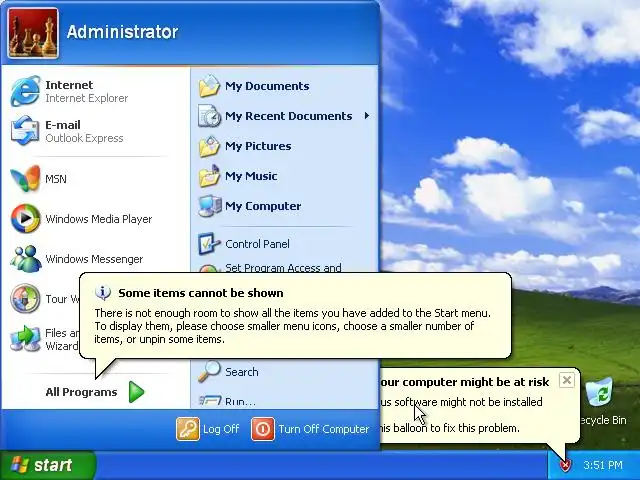This screenshot has width=640, height=480.
Task: Click the red Turn Off Computer icon
Action: pos(263,429)
